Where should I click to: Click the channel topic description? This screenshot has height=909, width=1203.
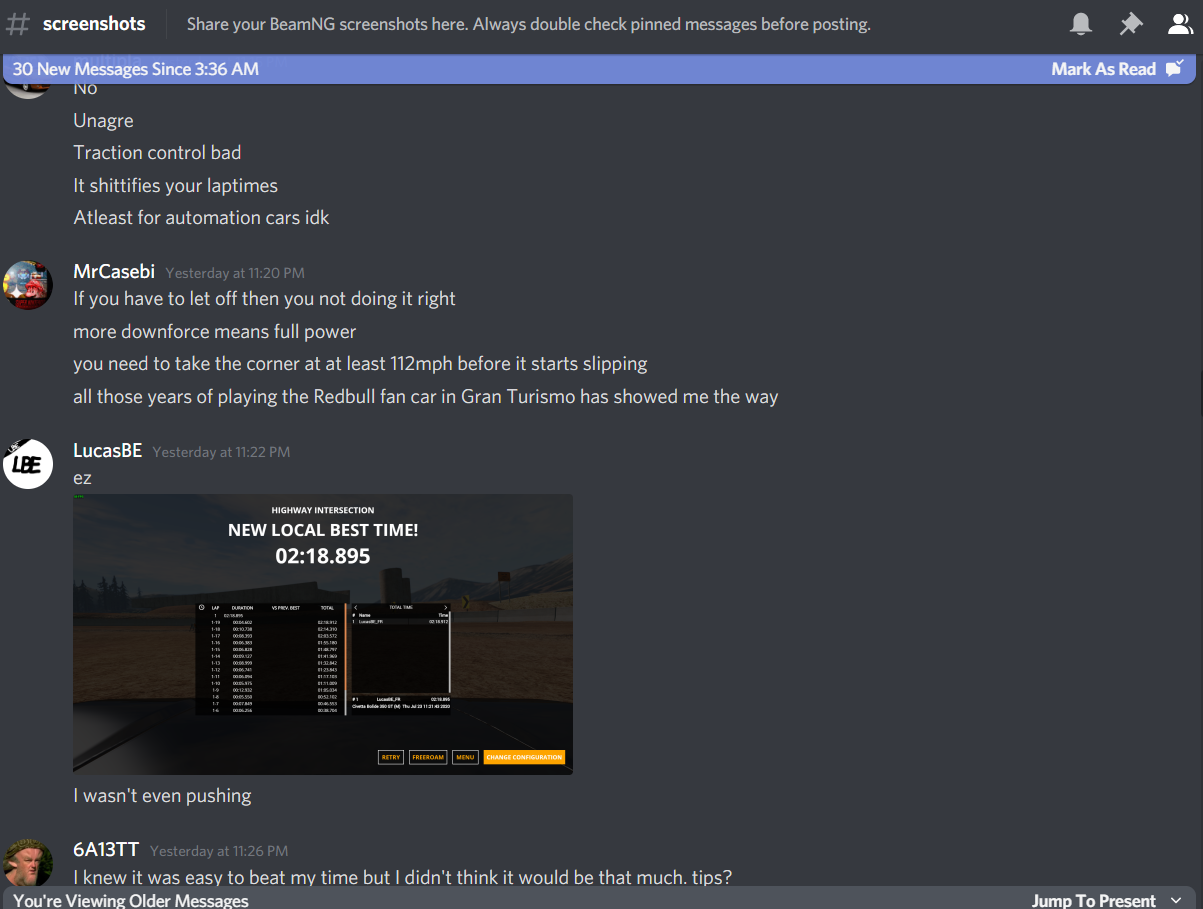tap(529, 24)
